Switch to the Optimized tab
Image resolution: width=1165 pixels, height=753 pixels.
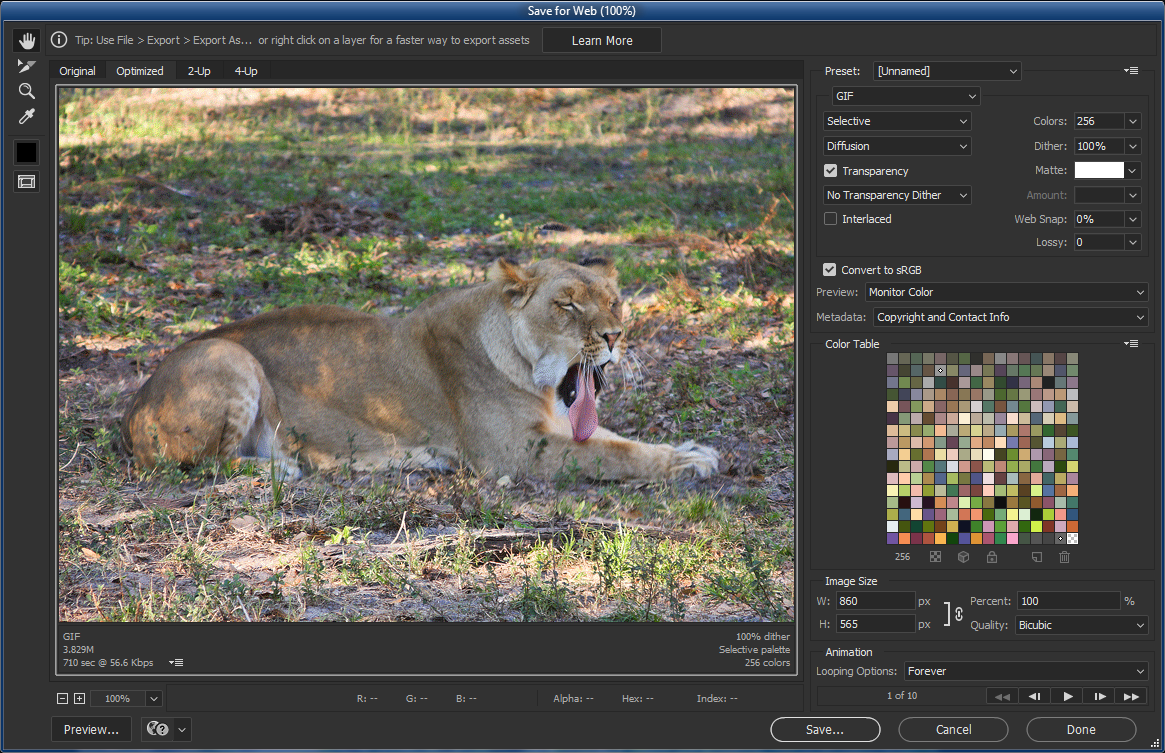click(x=140, y=71)
